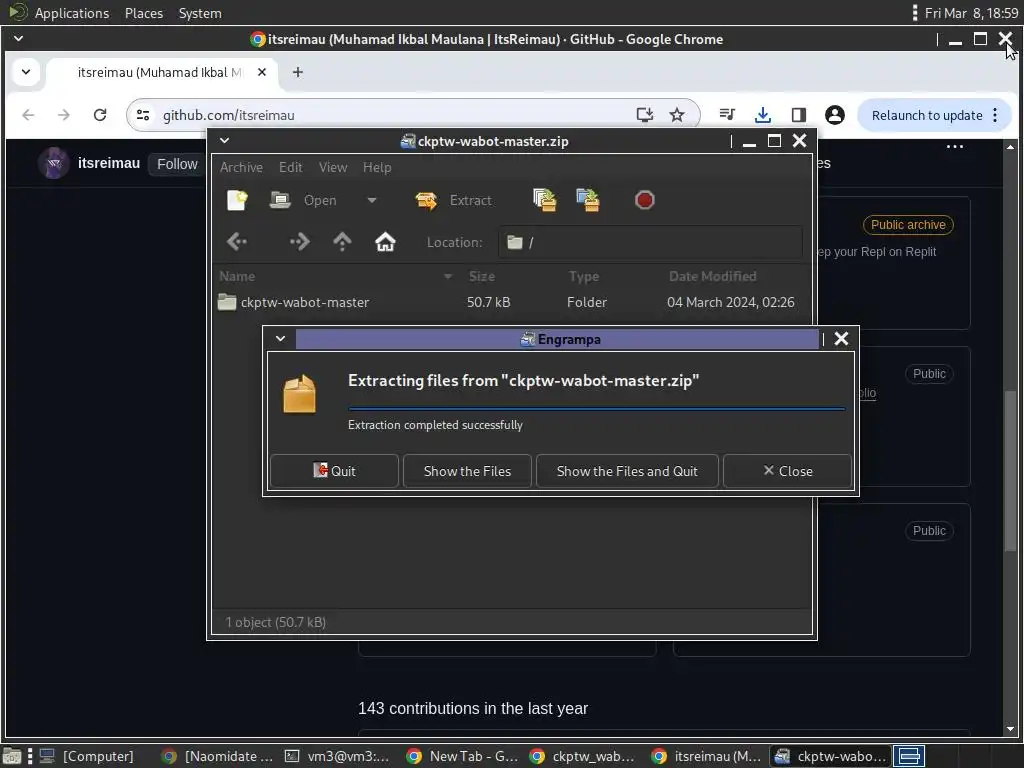
Task: Open the System menu in top panel
Action: [200, 13]
